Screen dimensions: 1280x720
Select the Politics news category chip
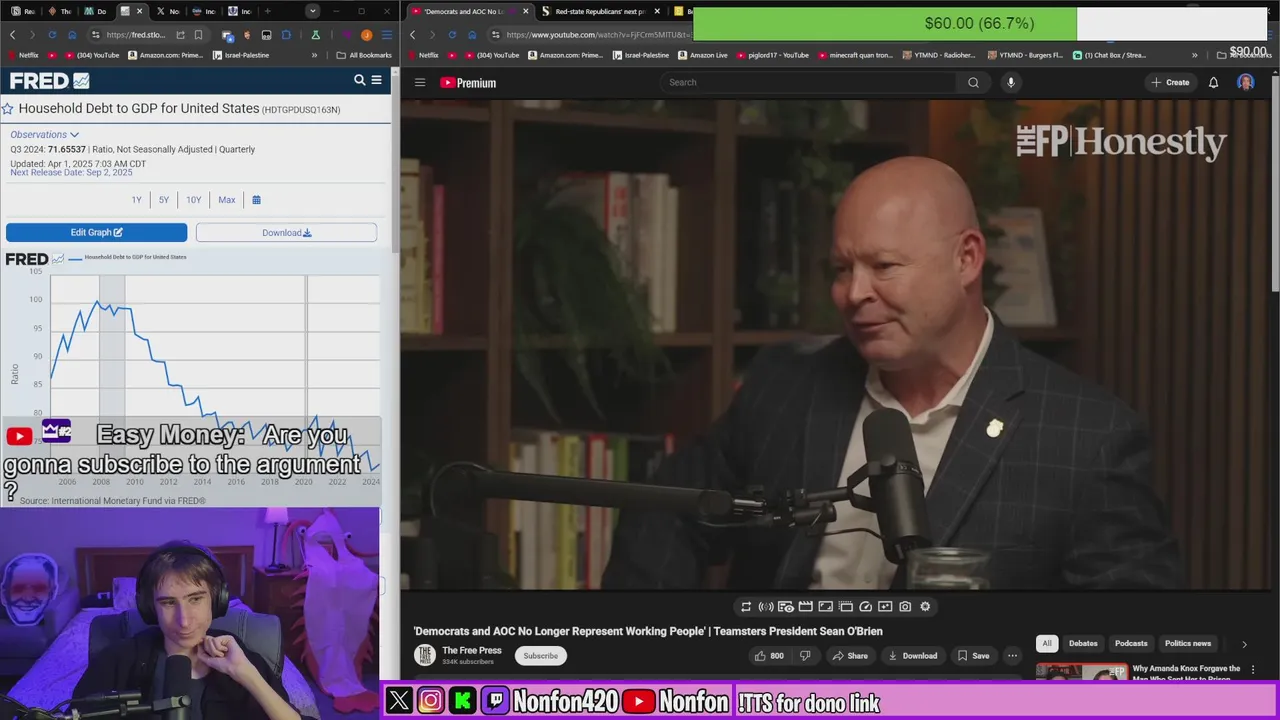tap(1188, 643)
